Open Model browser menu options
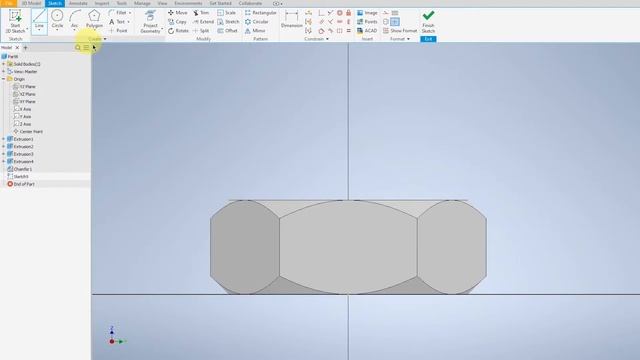640x360 pixels. click(x=86, y=47)
